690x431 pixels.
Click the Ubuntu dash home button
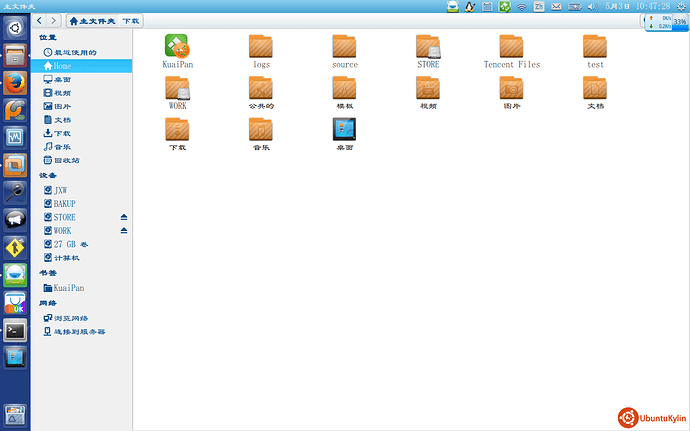(x=15, y=27)
